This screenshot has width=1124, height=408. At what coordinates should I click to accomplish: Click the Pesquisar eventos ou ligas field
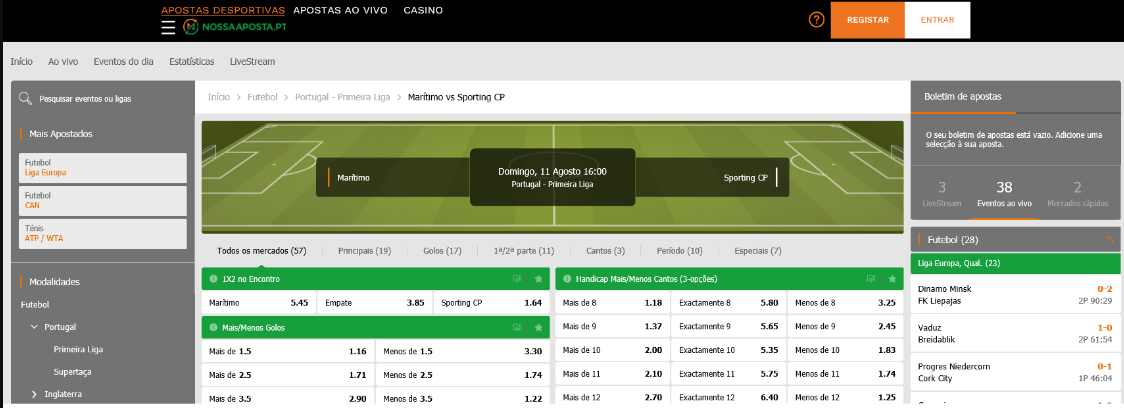pyautogui.click(x=103, y=99)
